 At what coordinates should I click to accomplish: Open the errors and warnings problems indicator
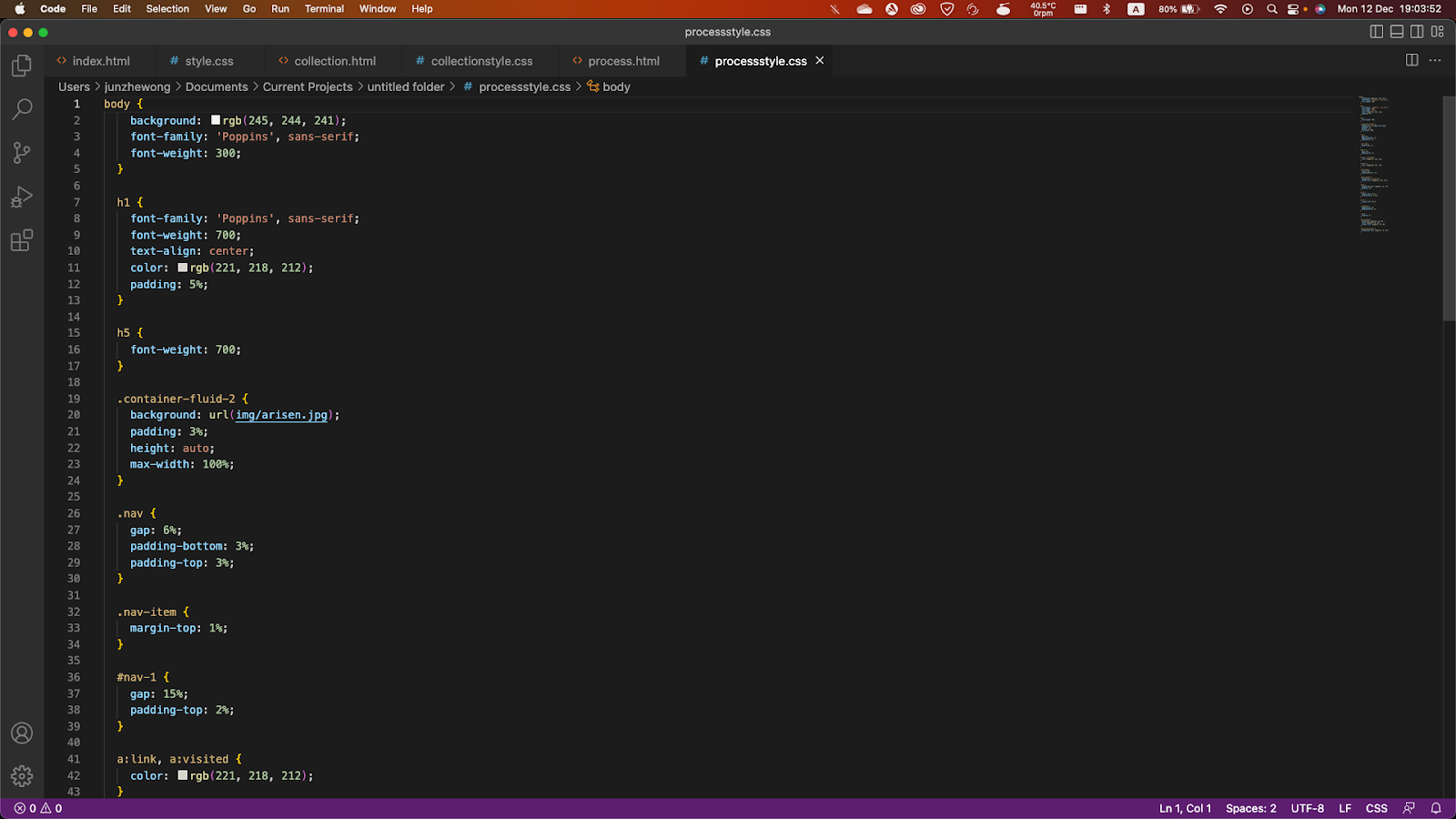click(38, 808)
